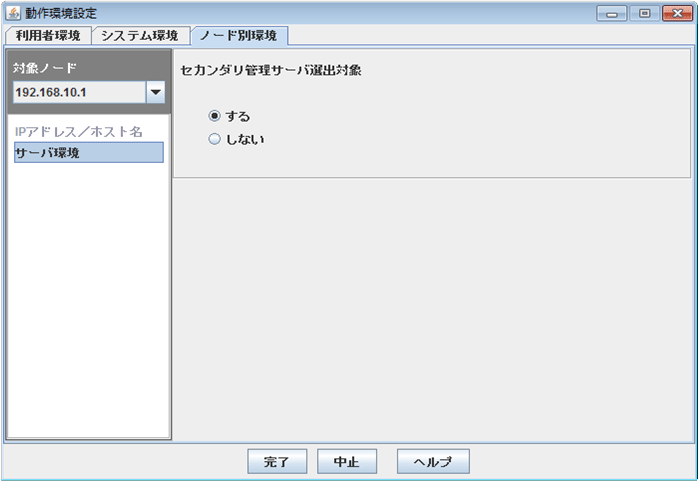Screen dimensions: 698x481
Task: Click the セカンダリ管理サーバ選出対象 heading
Action: click(271, 70)
